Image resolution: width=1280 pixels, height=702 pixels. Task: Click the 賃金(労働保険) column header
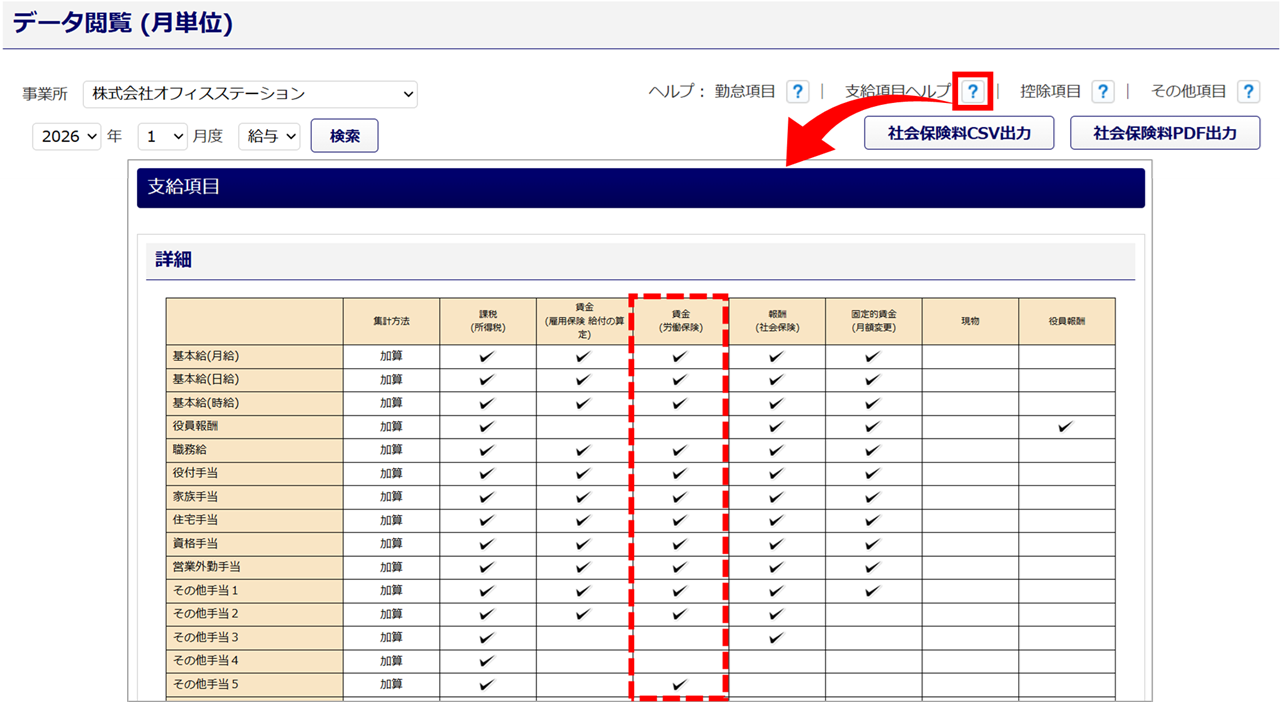pyautogui.click(x=679, y=320)
